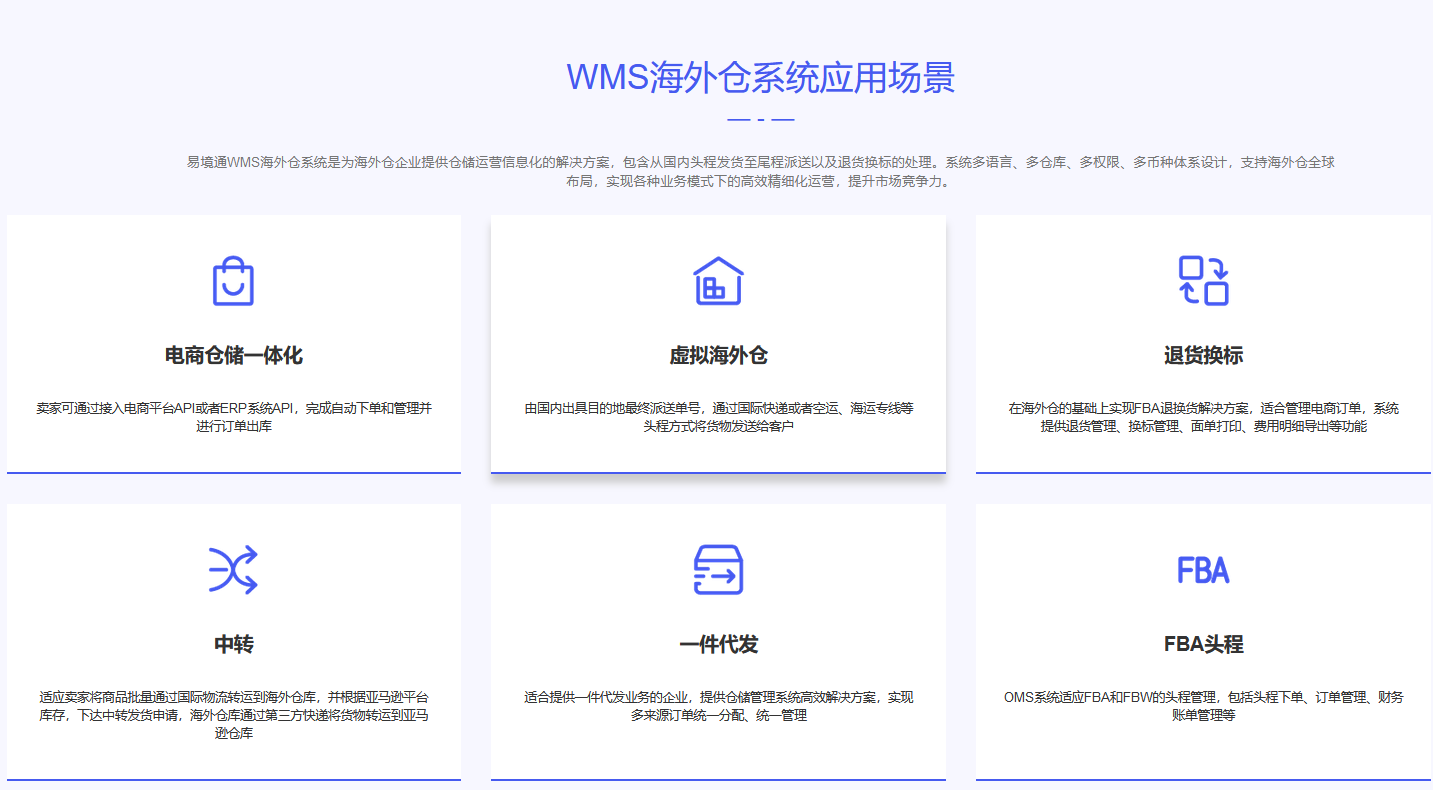The image size is (1433, 790).
Task: Click the swap squares icon above 退货换标
Action: (1203, 281)
